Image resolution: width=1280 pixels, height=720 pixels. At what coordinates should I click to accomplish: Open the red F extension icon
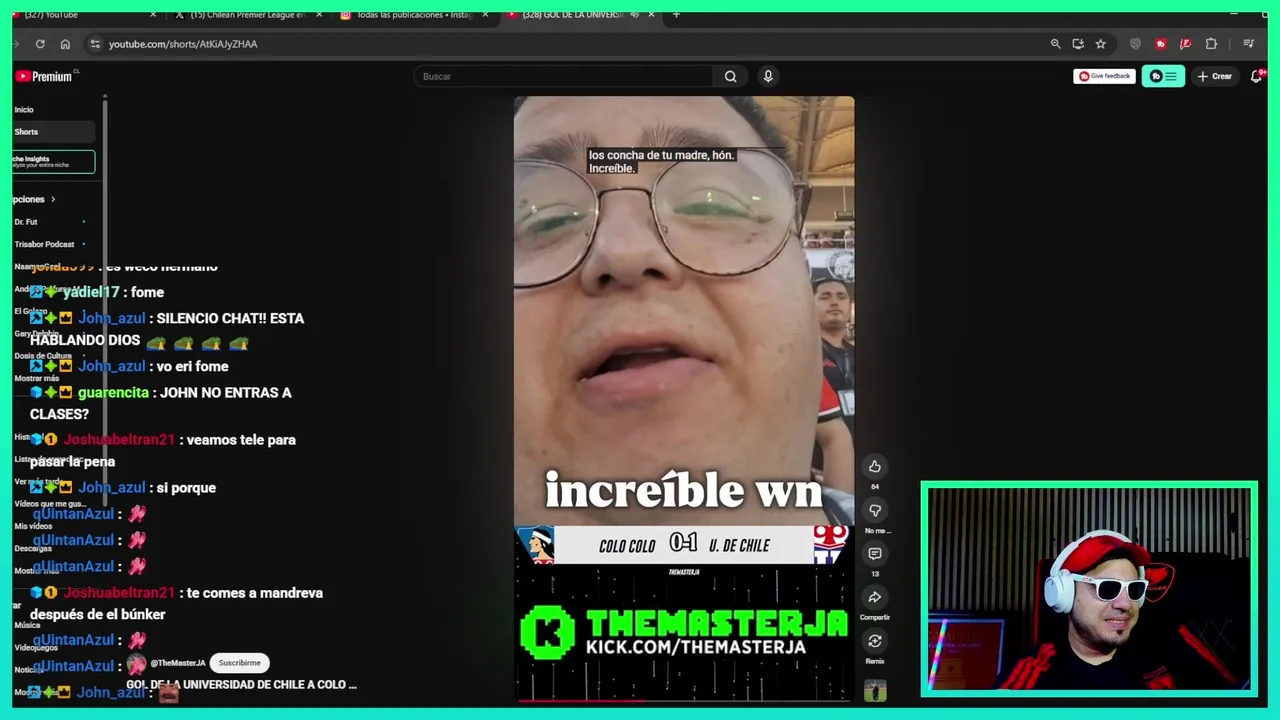pyautogui.click(x=1185, y=44)
